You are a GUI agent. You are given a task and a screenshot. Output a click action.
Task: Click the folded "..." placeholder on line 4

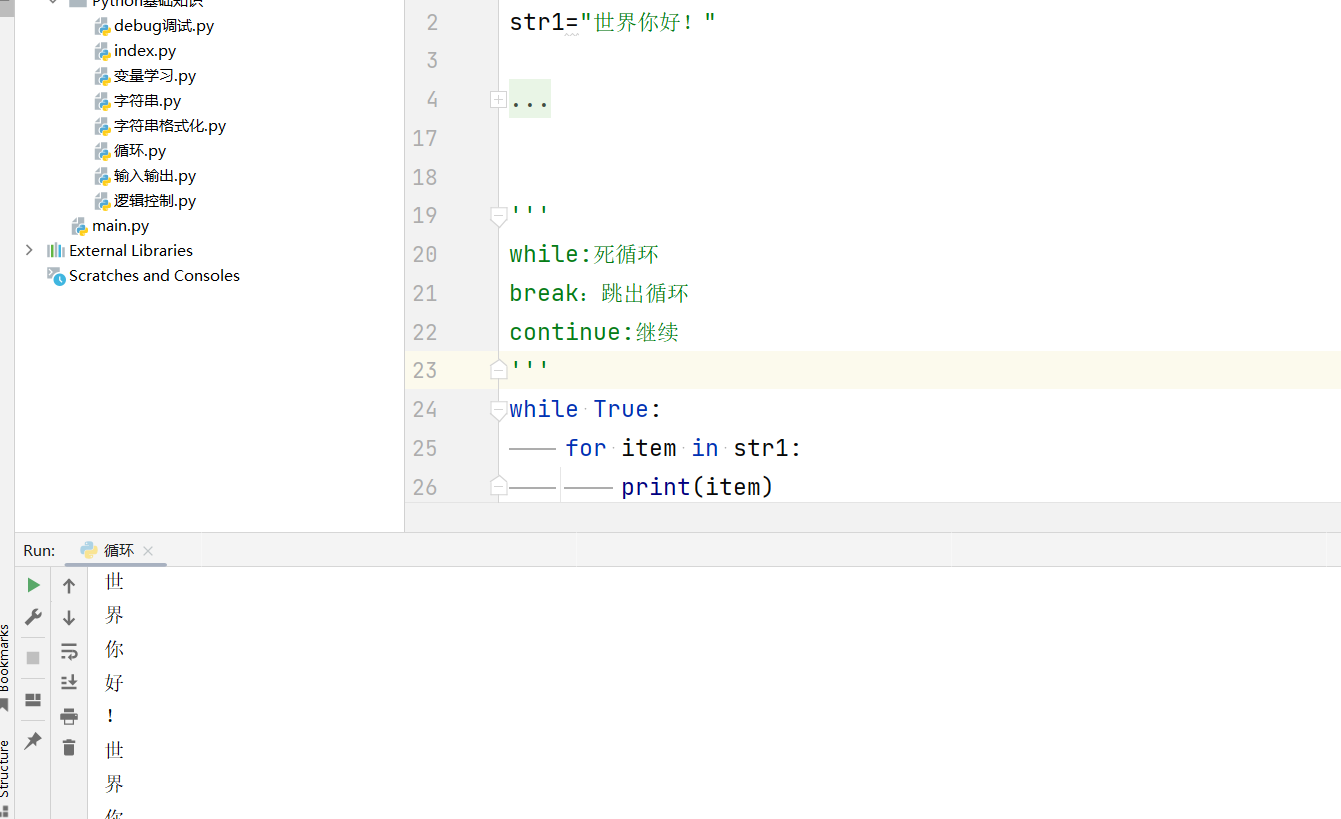(530, 99)
